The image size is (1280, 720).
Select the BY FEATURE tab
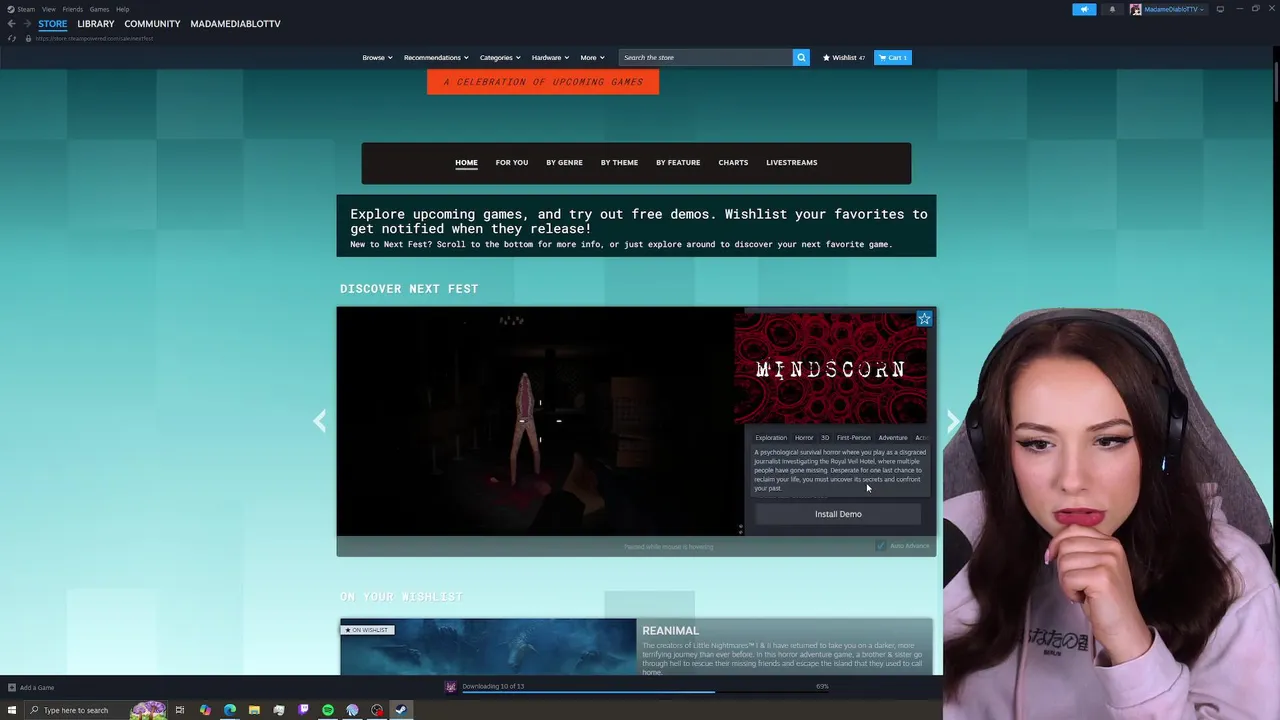678,162
